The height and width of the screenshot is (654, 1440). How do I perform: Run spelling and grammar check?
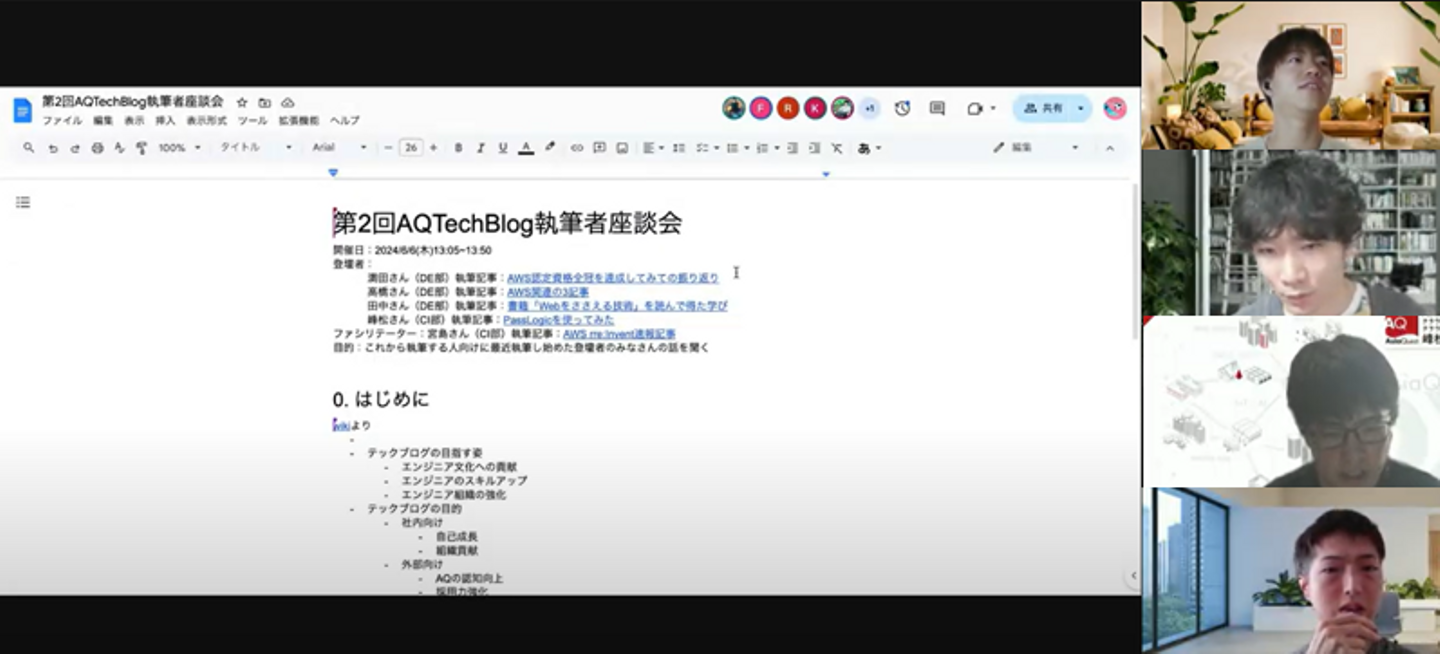point(119,148)
